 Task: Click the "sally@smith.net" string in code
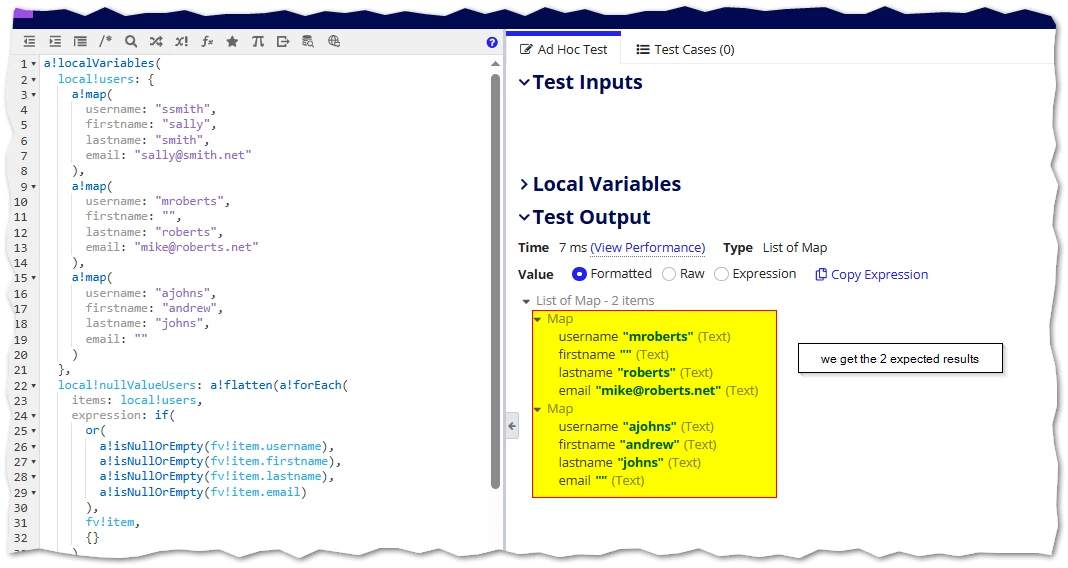pyautogui.click(x=193, y=155)
